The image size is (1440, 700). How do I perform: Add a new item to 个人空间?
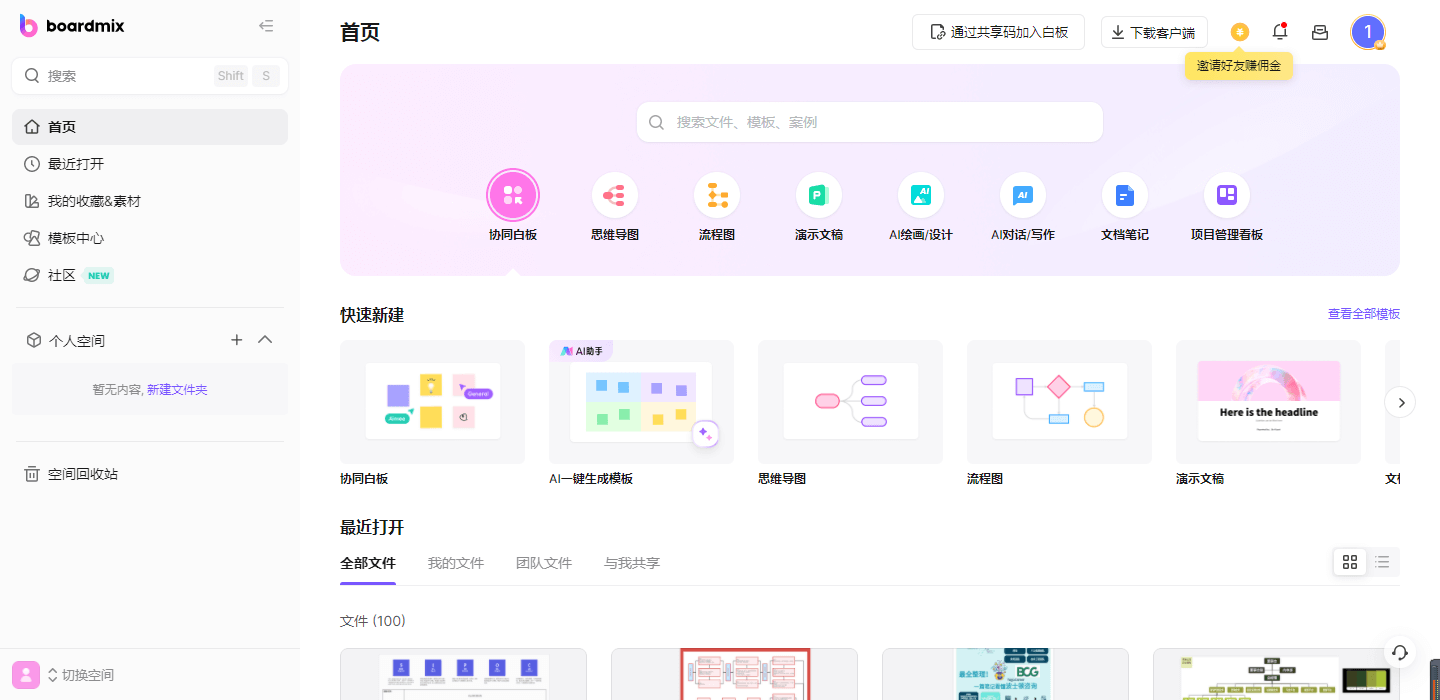tap(237, 340)
